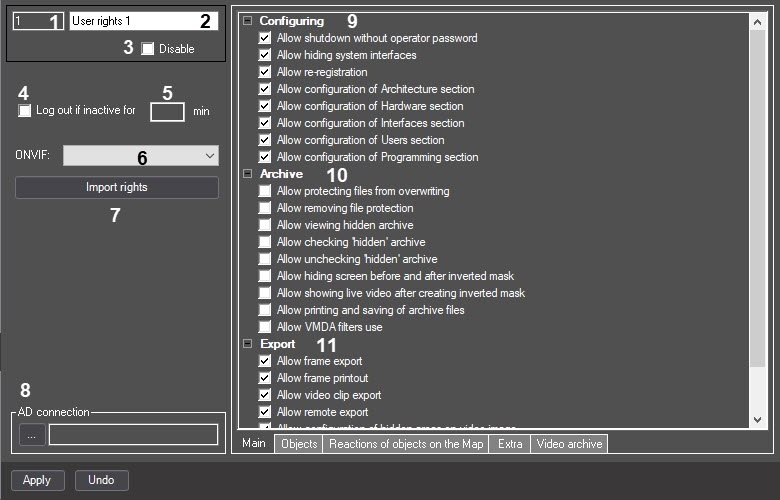Uncheck Allow configuration of Users section

(265, 140)
